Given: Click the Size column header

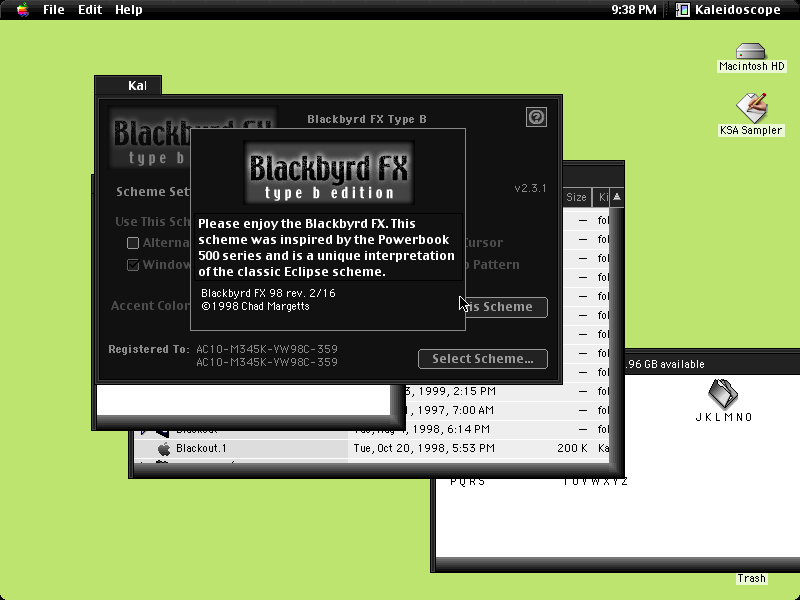Looking at the screenshot, I should [577, 197].
